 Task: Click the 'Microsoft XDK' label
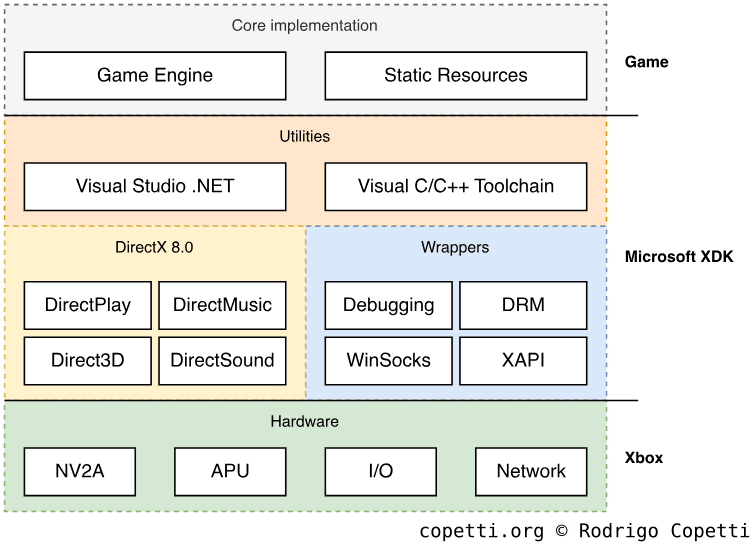679,256
